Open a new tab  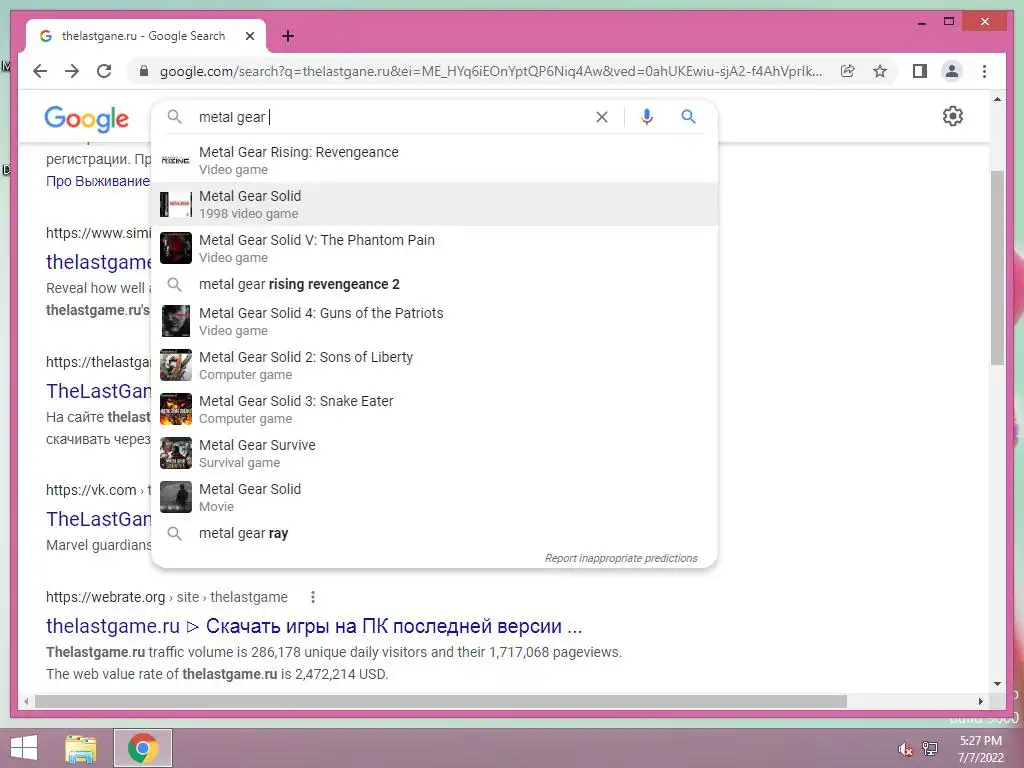288,36
